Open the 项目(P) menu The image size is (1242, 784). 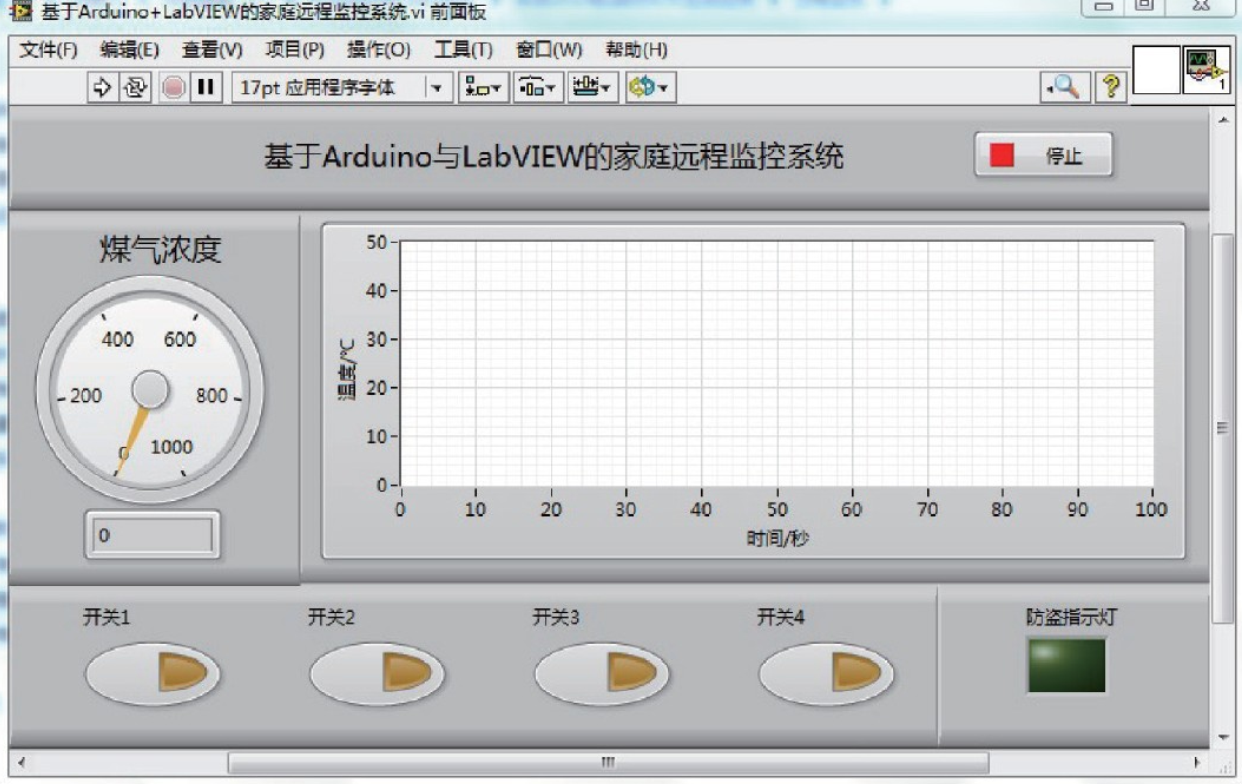pyautogui.click(x=295, y=49)
